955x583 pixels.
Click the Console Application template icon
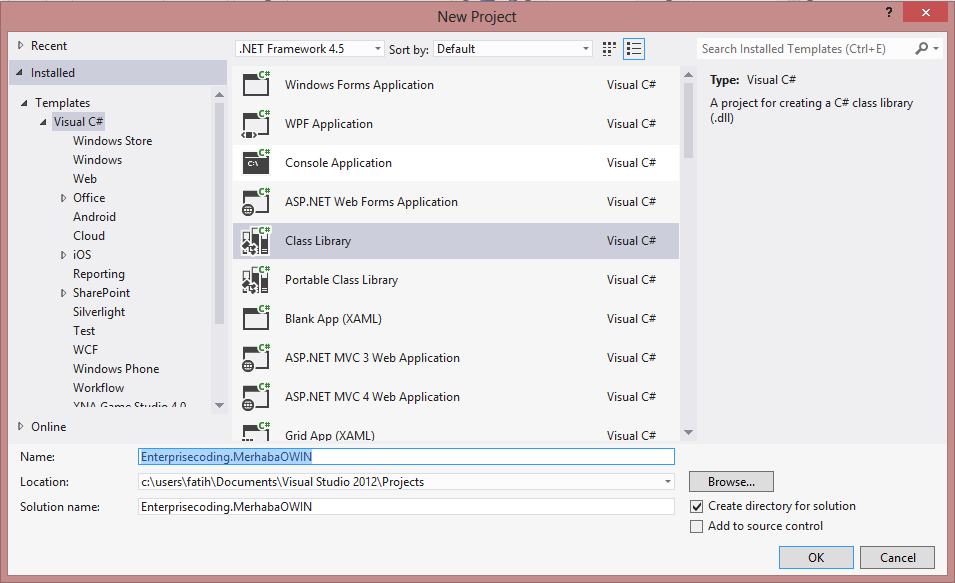coord(256,163)
